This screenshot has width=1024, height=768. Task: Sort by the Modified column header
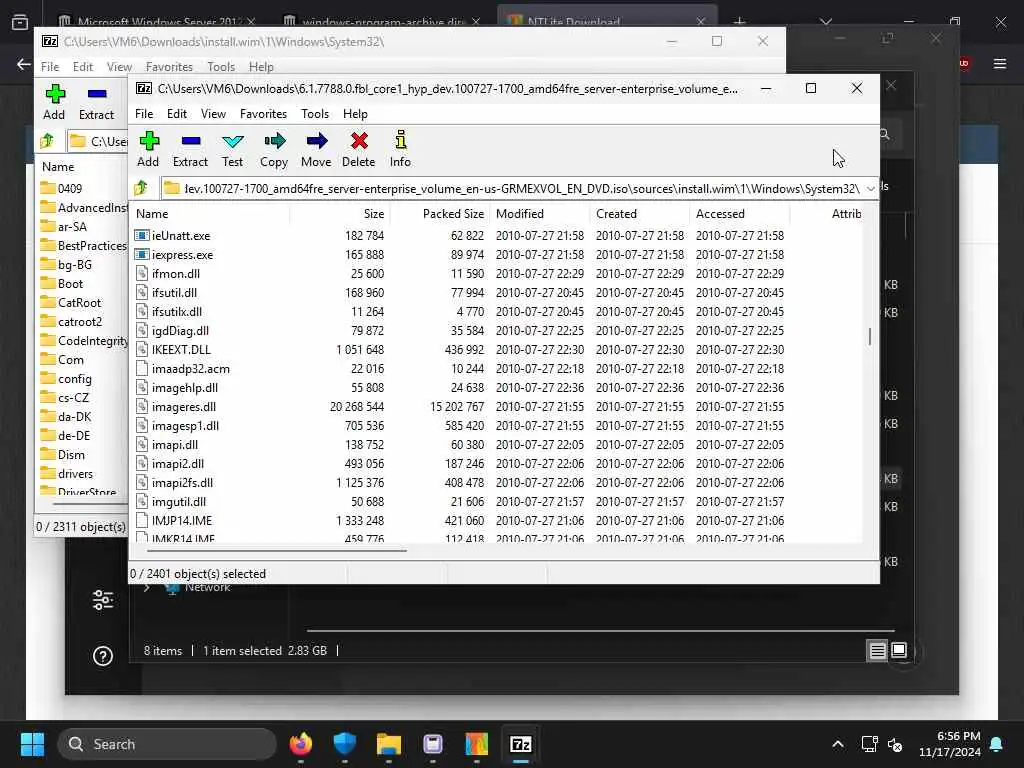click(x=540, y=214)
